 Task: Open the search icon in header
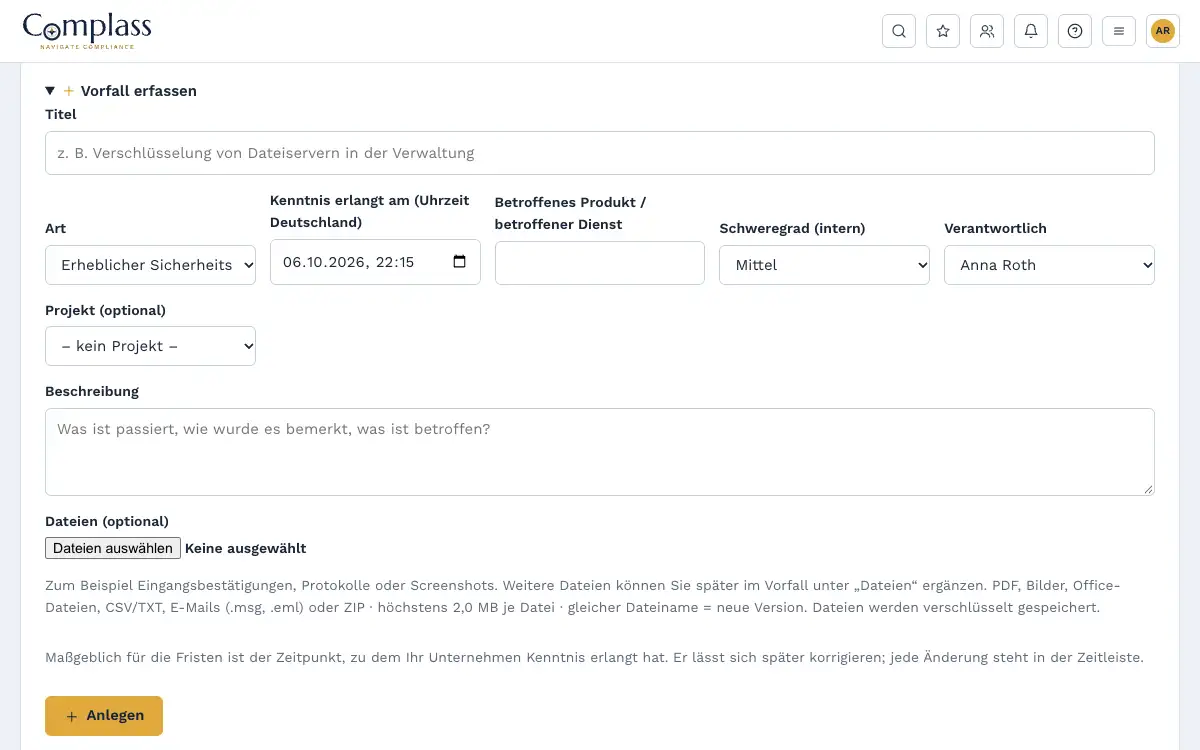tap(899, 31)
